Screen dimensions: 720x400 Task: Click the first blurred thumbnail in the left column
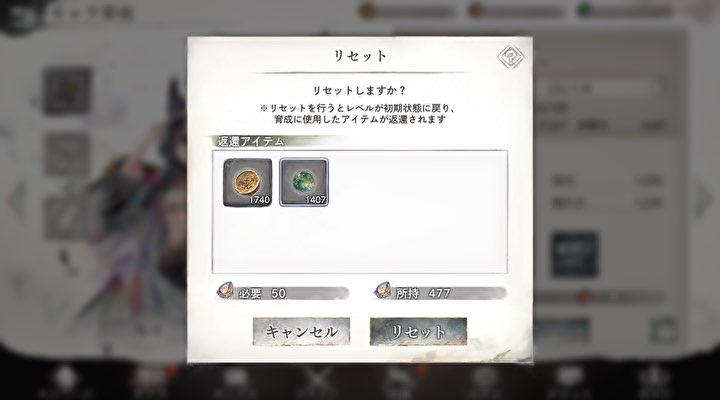point(68,90)
